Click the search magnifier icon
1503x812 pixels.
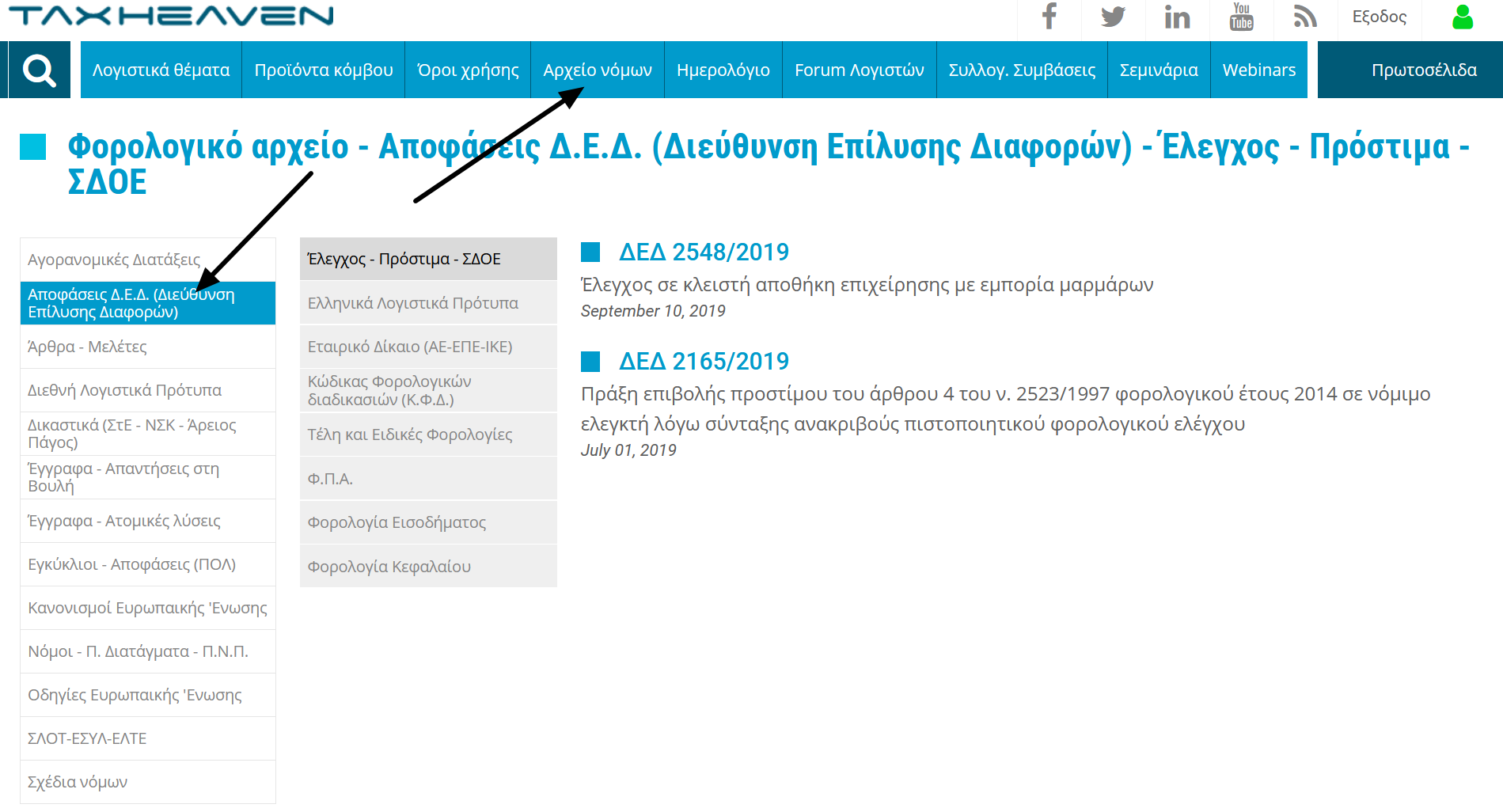(39, 70)
